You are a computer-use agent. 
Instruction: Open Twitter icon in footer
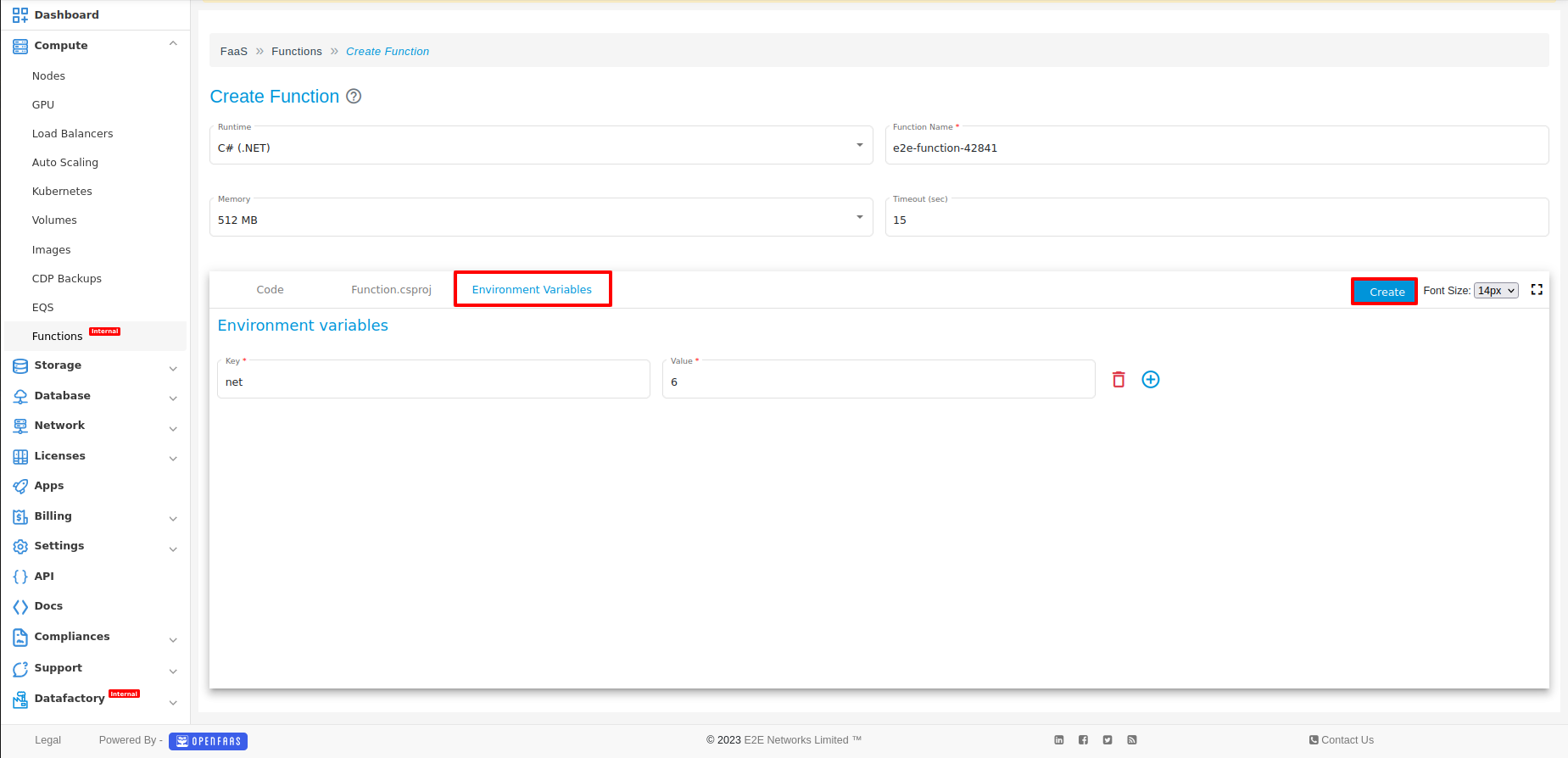1108,740
